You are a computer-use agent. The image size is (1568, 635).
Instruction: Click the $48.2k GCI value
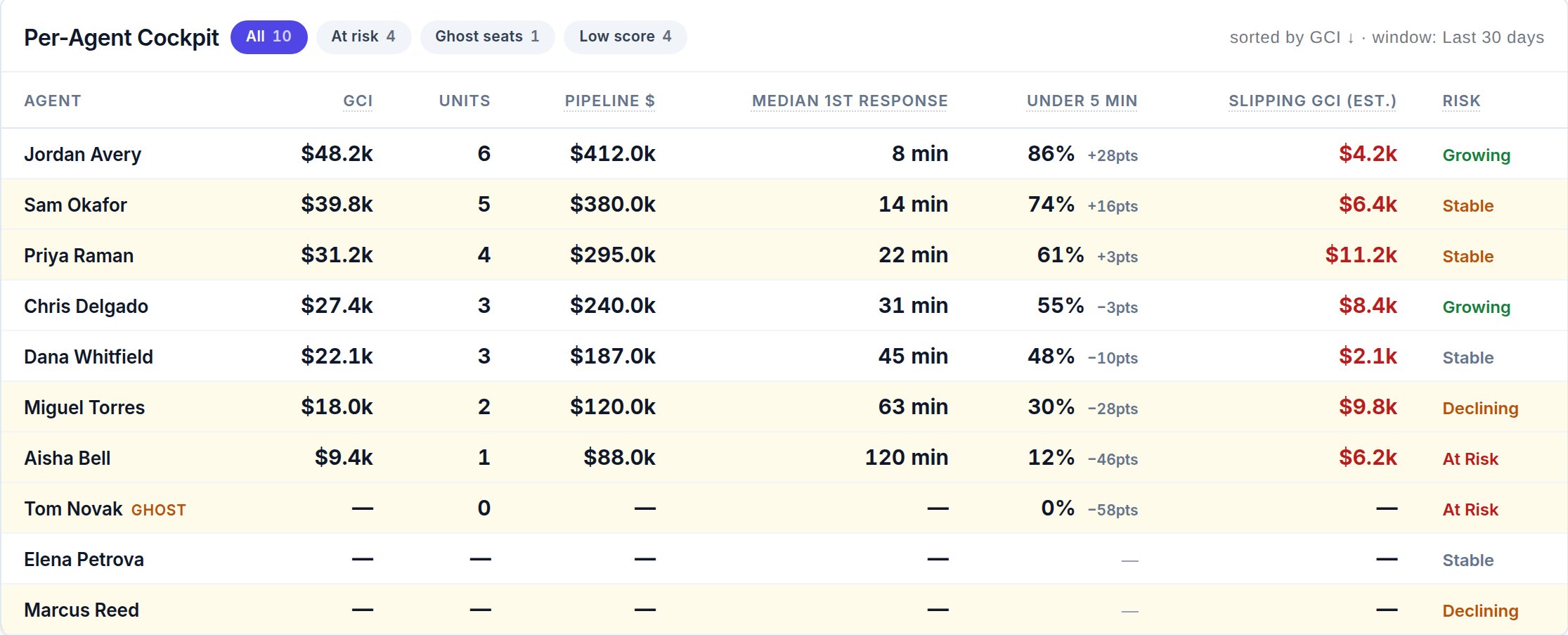click(x=337, y=153)
